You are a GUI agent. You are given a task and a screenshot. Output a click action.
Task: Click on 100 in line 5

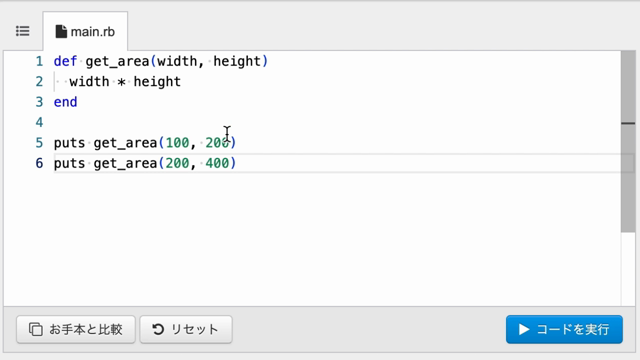pyautogui.click(x=177, y=142)
